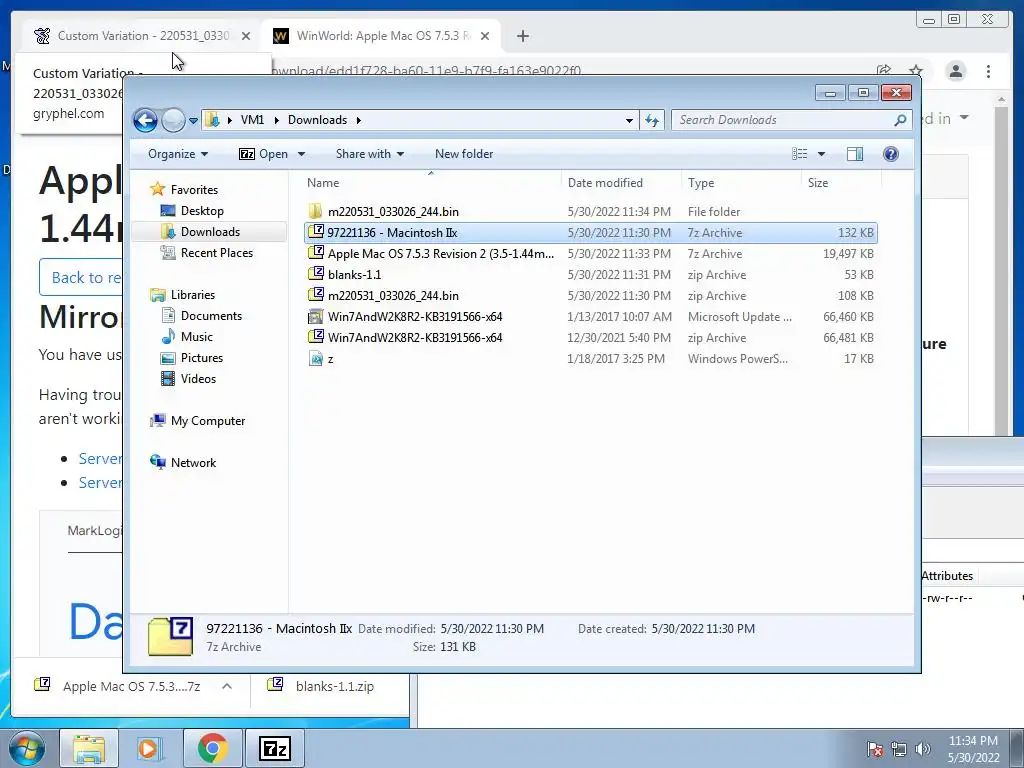Open Explorer Help question mark icon

pyautogui.click(x=891, y=154)
